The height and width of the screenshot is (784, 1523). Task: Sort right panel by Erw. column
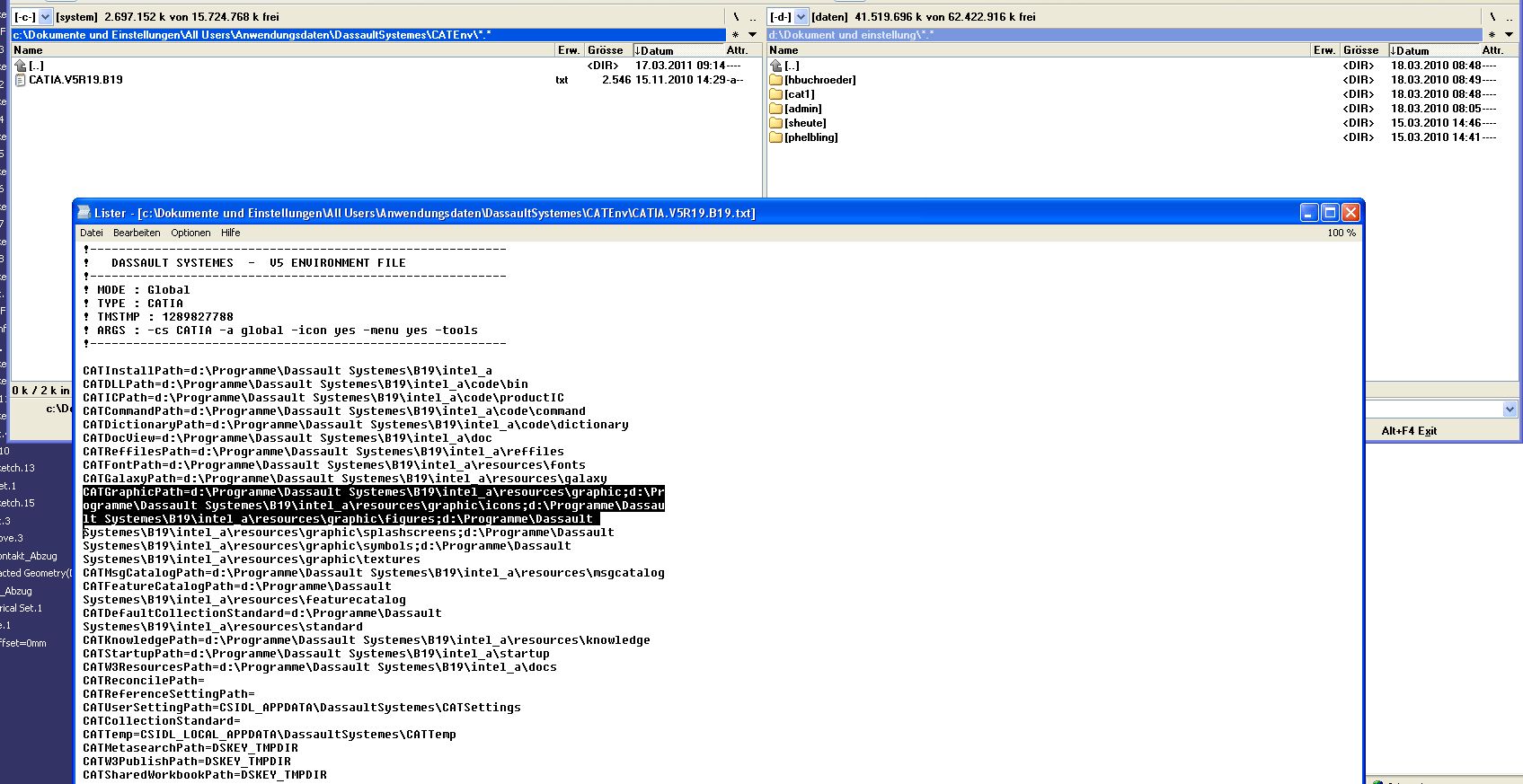tap(1324, 50)
